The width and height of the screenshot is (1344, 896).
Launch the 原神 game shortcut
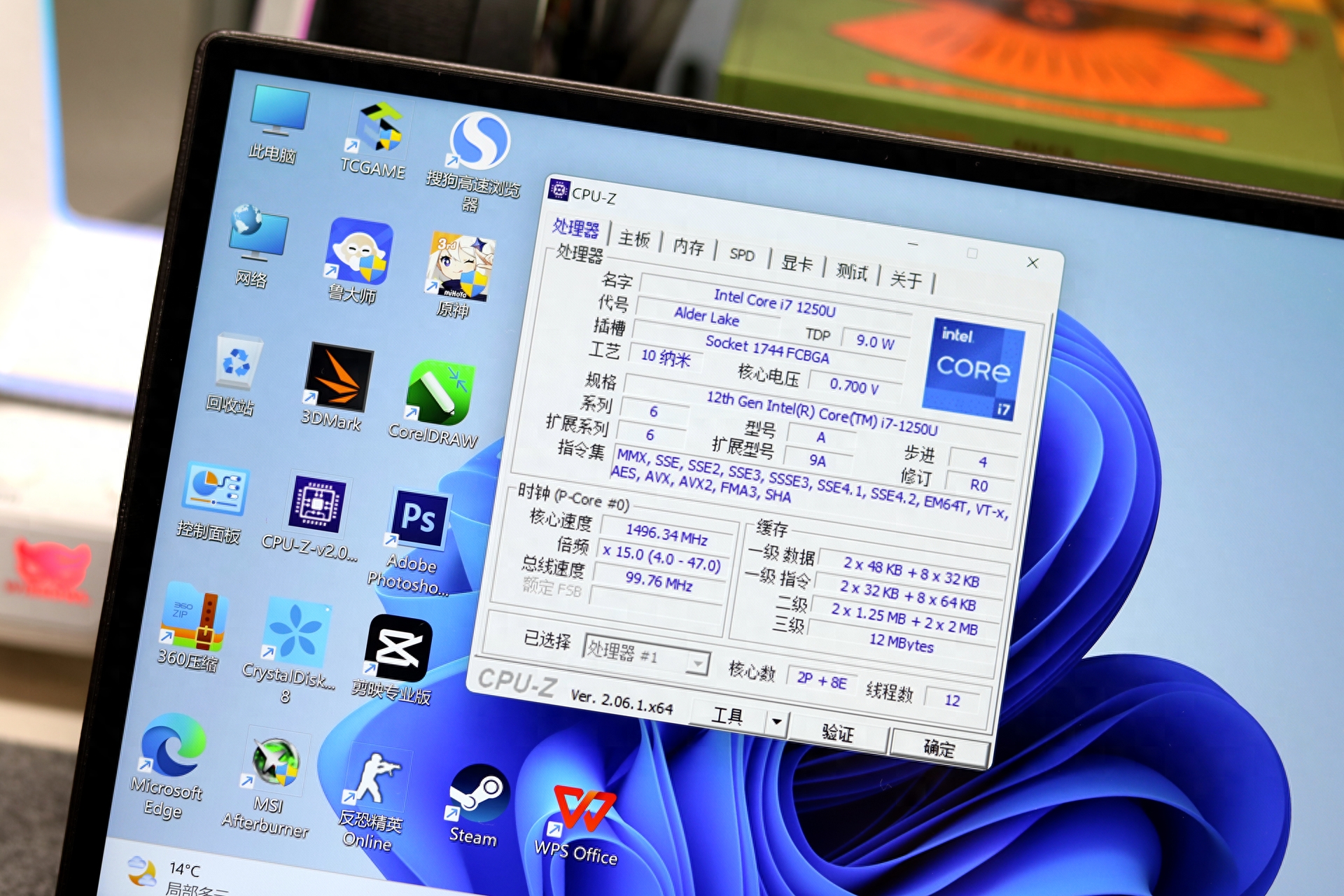click(x=458, y=274)
